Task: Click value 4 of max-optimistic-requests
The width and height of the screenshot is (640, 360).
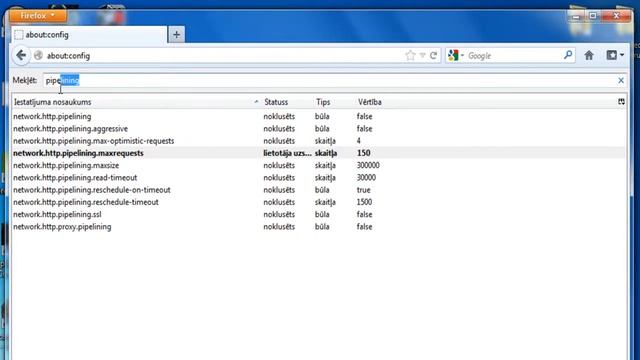Action: click(x=359, y=141)
